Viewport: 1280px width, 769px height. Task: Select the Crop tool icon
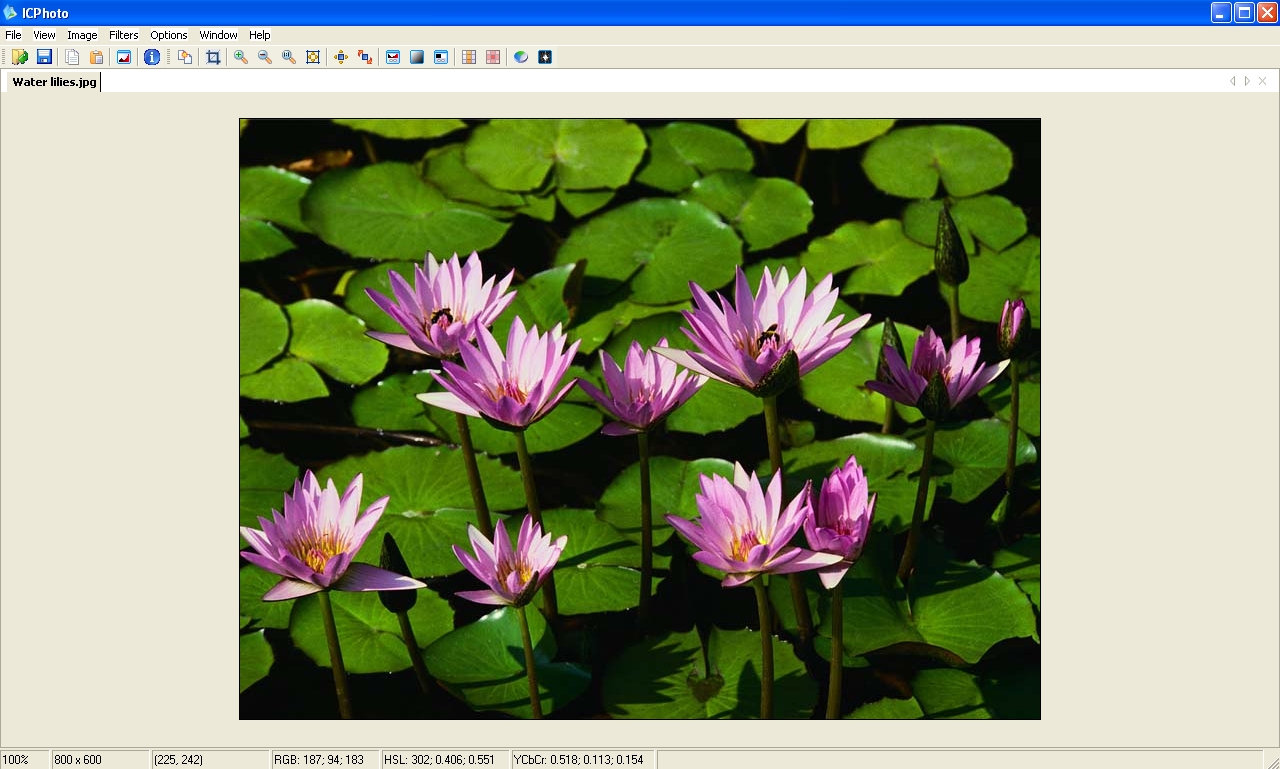pyautogui.click(x=213, y=57)
